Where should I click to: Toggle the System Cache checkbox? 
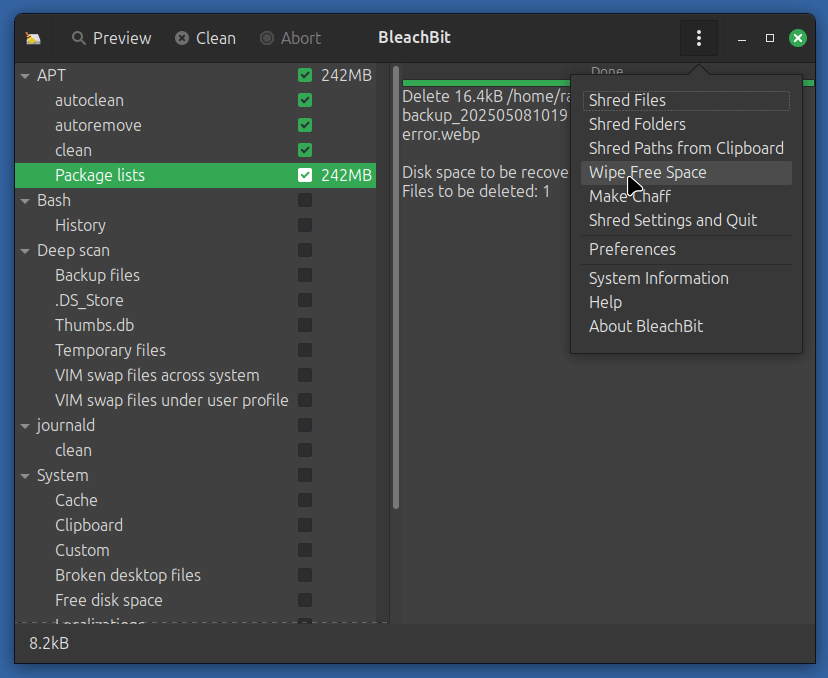(305, 500)
